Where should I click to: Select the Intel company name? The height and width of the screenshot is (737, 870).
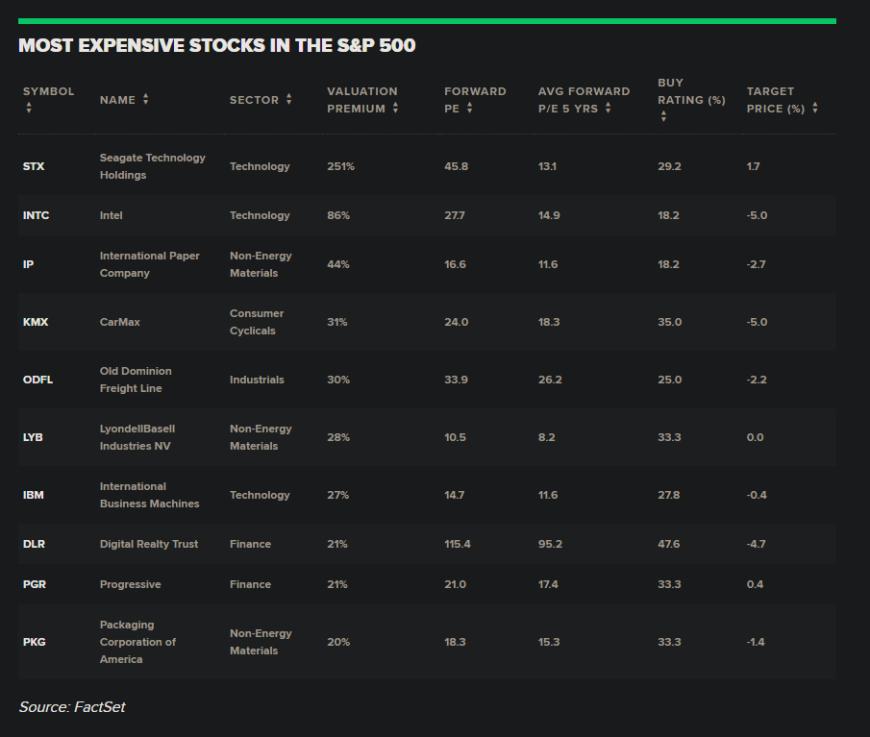111,215
